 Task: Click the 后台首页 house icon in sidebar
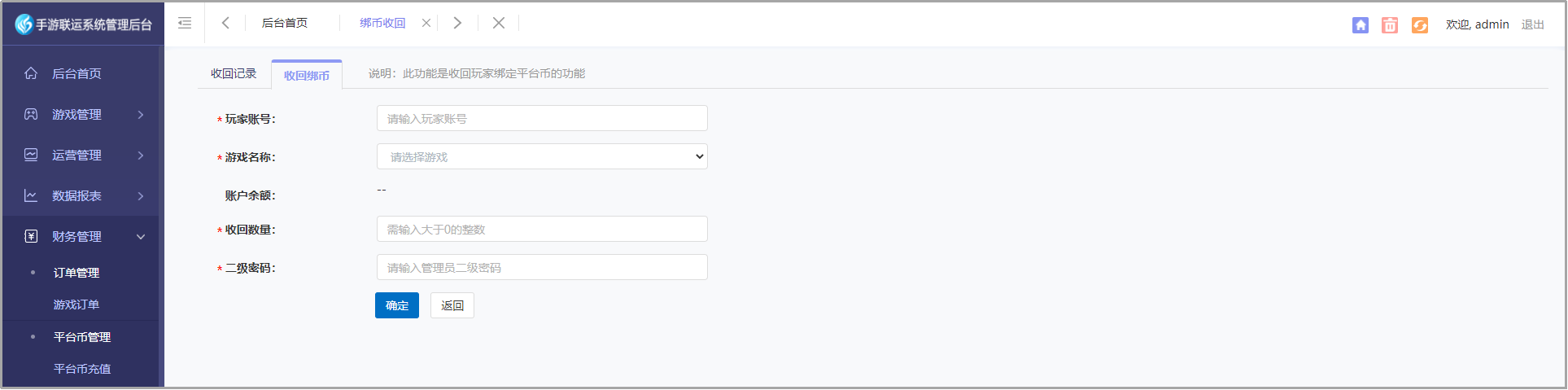(31, 73)
